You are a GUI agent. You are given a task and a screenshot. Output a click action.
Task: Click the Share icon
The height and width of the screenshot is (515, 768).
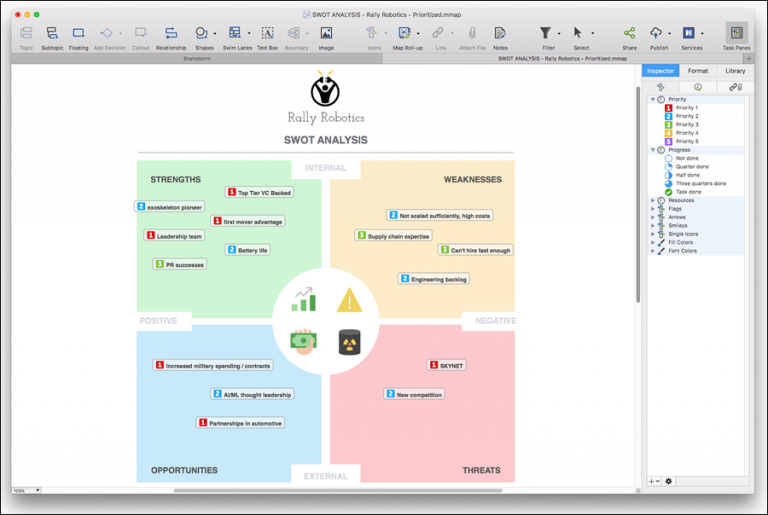coord(629,33)
